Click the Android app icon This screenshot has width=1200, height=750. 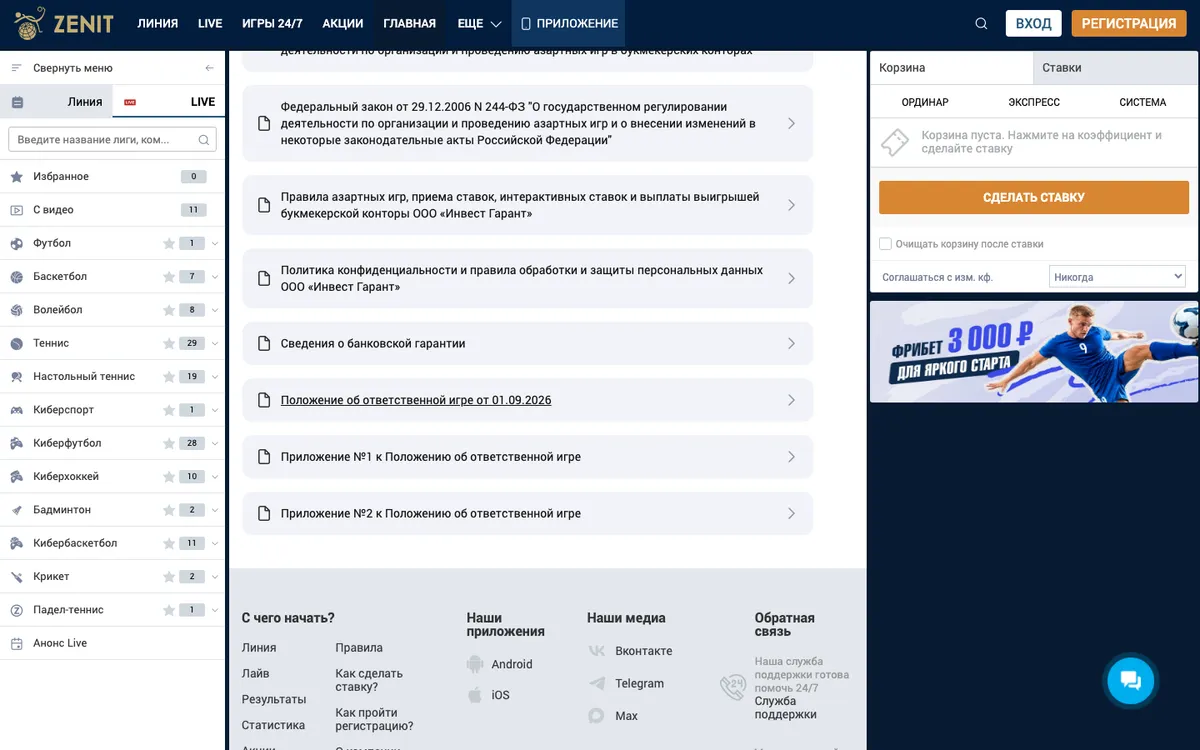[x=475, y=664]
